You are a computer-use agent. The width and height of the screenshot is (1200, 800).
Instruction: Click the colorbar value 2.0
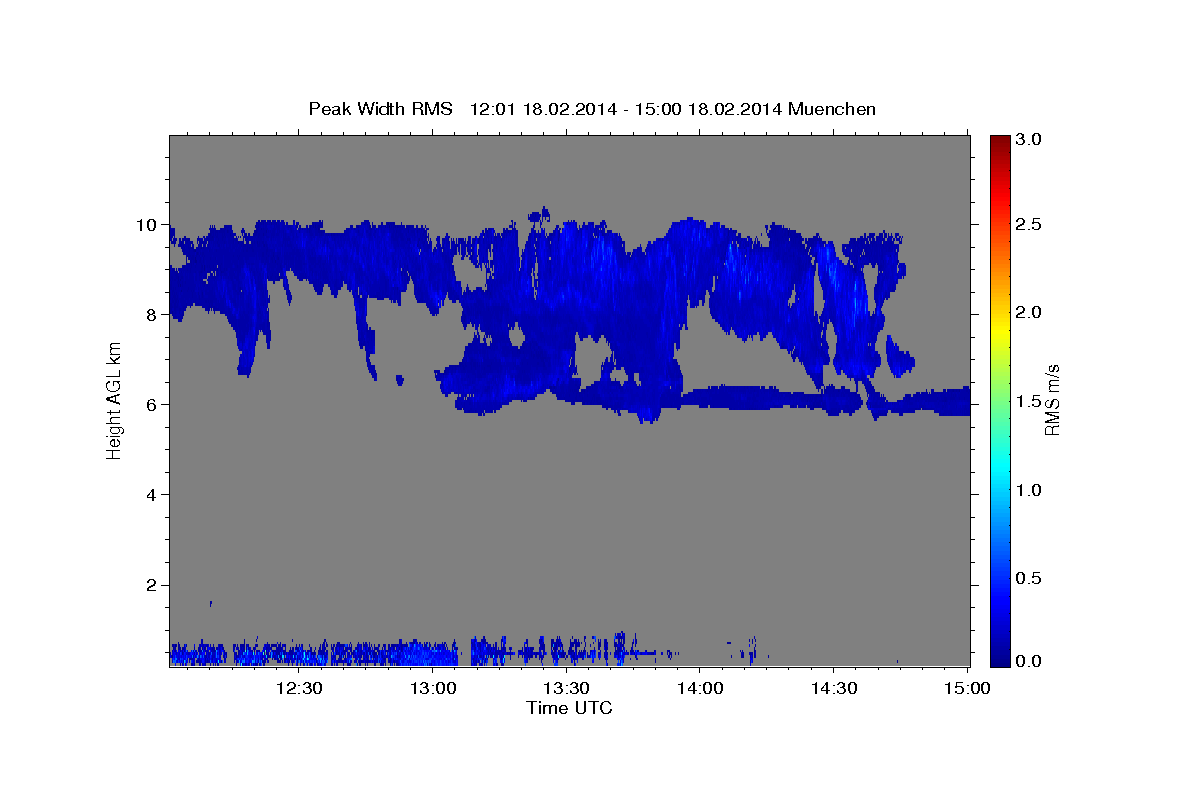pos(1029,313)
